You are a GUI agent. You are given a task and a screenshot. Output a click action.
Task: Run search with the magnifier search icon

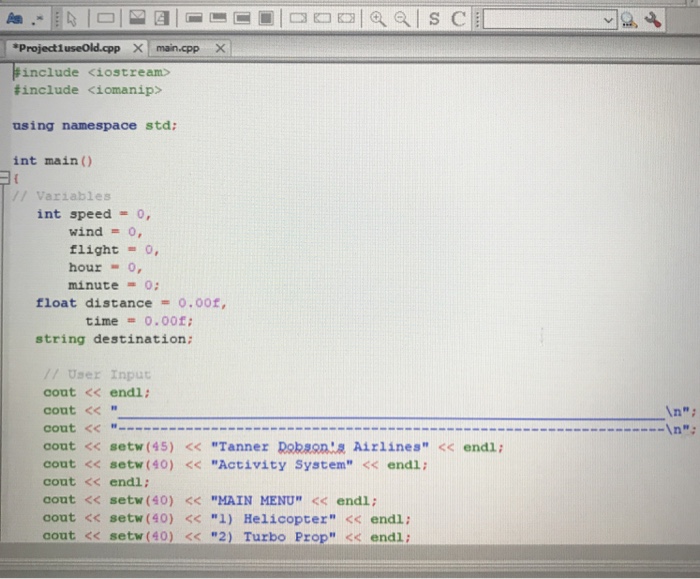click(629, 20)
